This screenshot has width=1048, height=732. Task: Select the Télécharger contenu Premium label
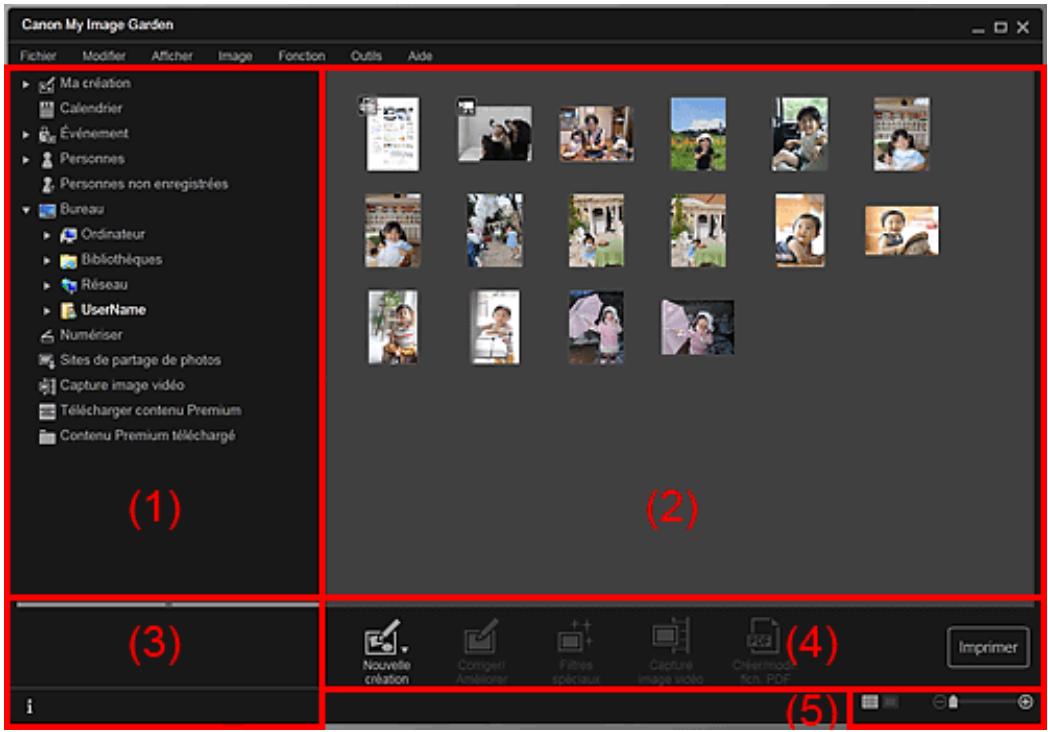pos(150,410)
